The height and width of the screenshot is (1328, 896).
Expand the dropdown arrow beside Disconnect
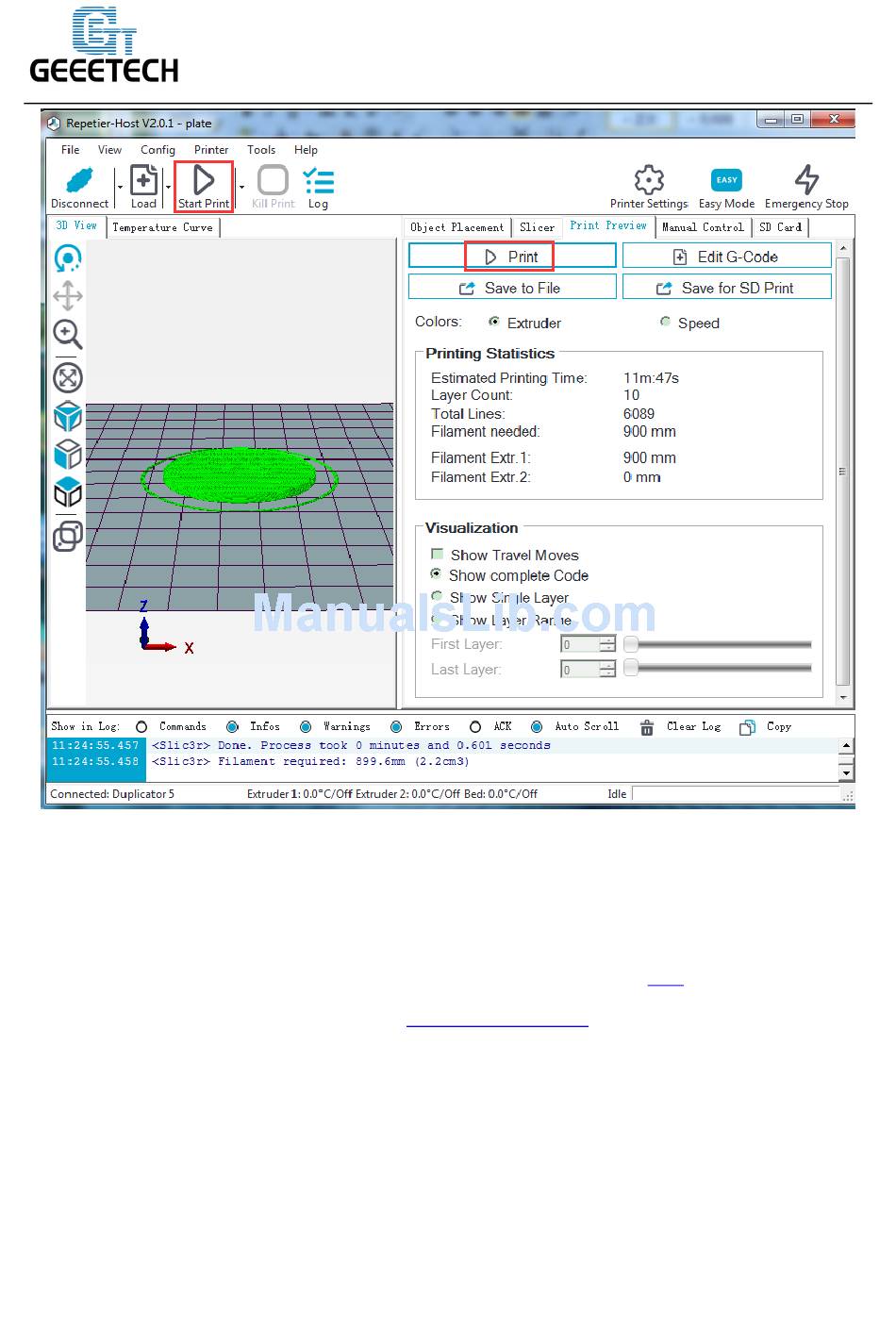(x=120, y=187)
